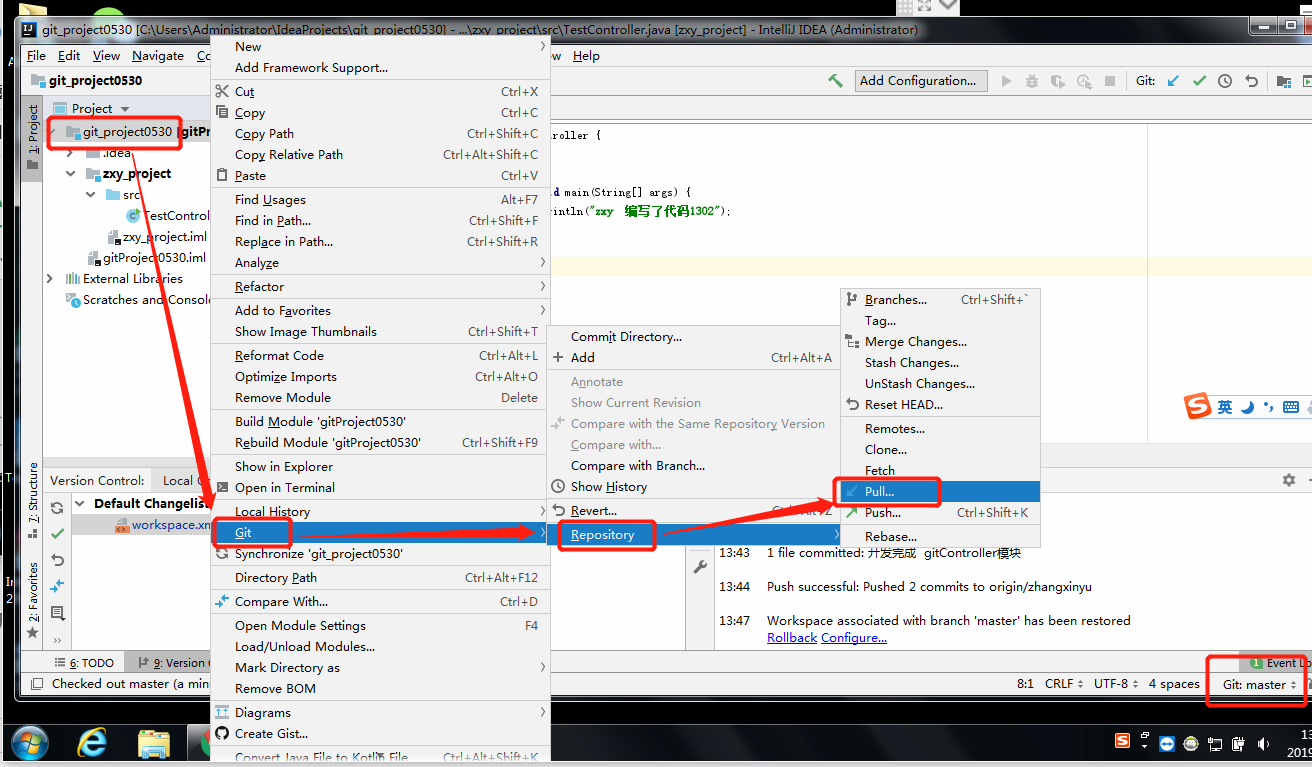Viewport: 1312px width, 767px height.
Task: Click the Add Configuration... button
Action: point(921,81)
